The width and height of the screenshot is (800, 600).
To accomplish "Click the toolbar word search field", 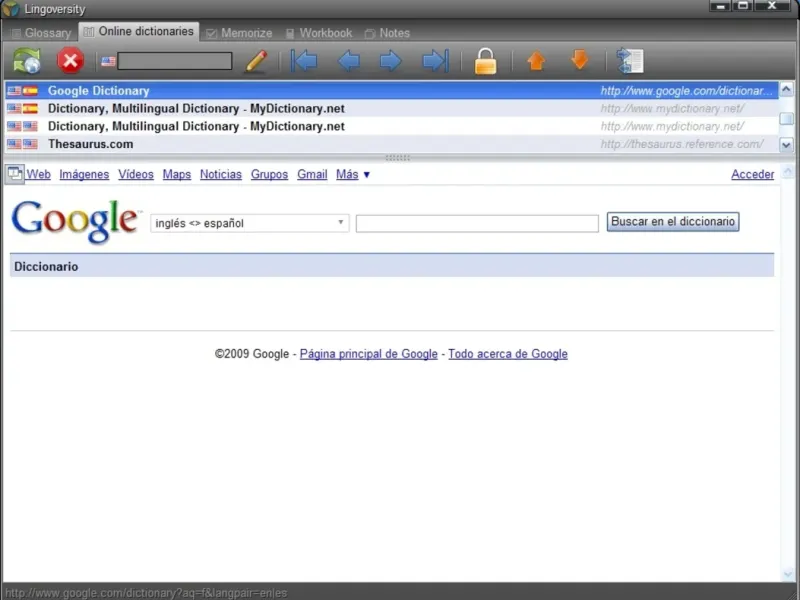I will pyautogui.click(x=174, y=61).
